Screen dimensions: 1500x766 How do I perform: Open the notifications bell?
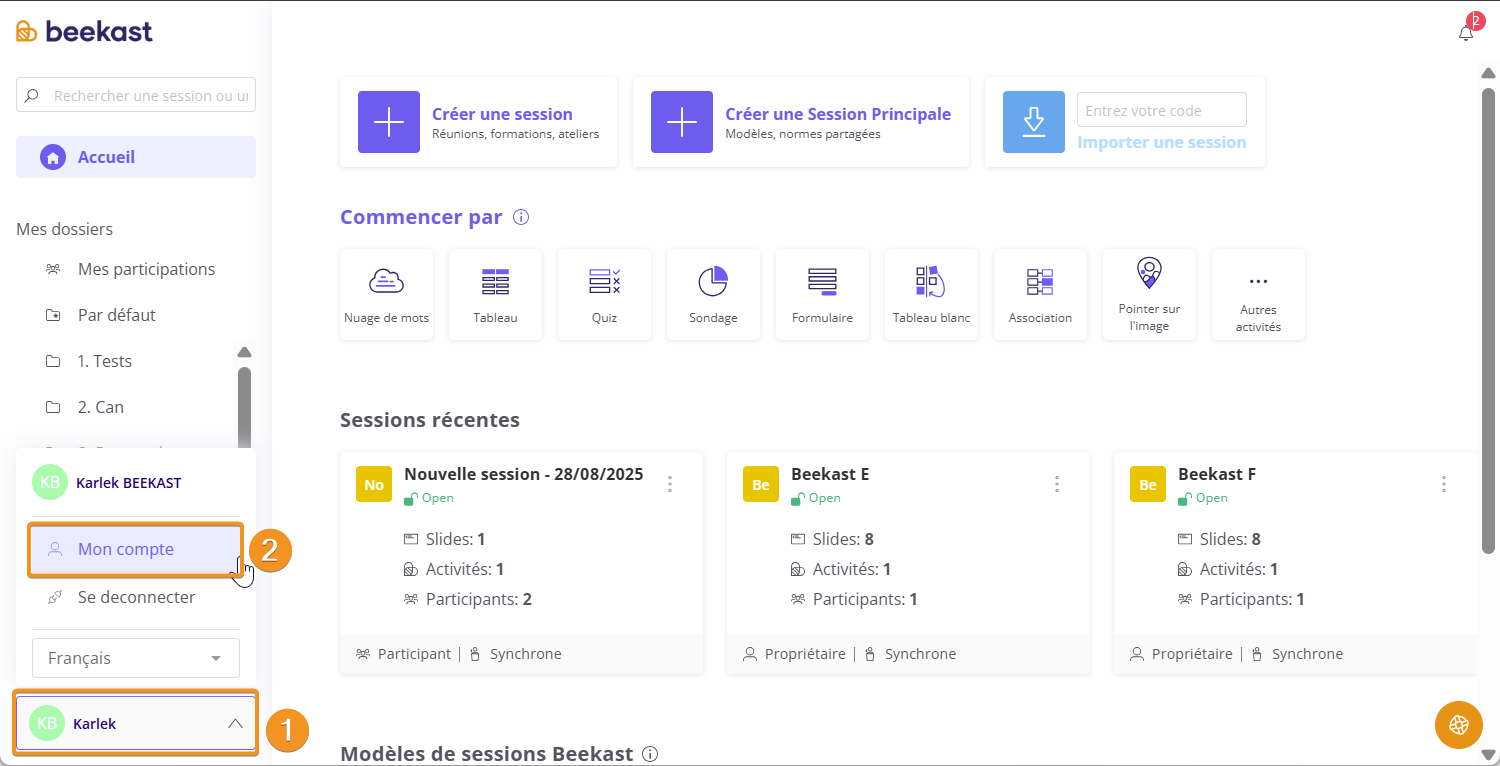pyautogui.click(x=1466, y=33)
